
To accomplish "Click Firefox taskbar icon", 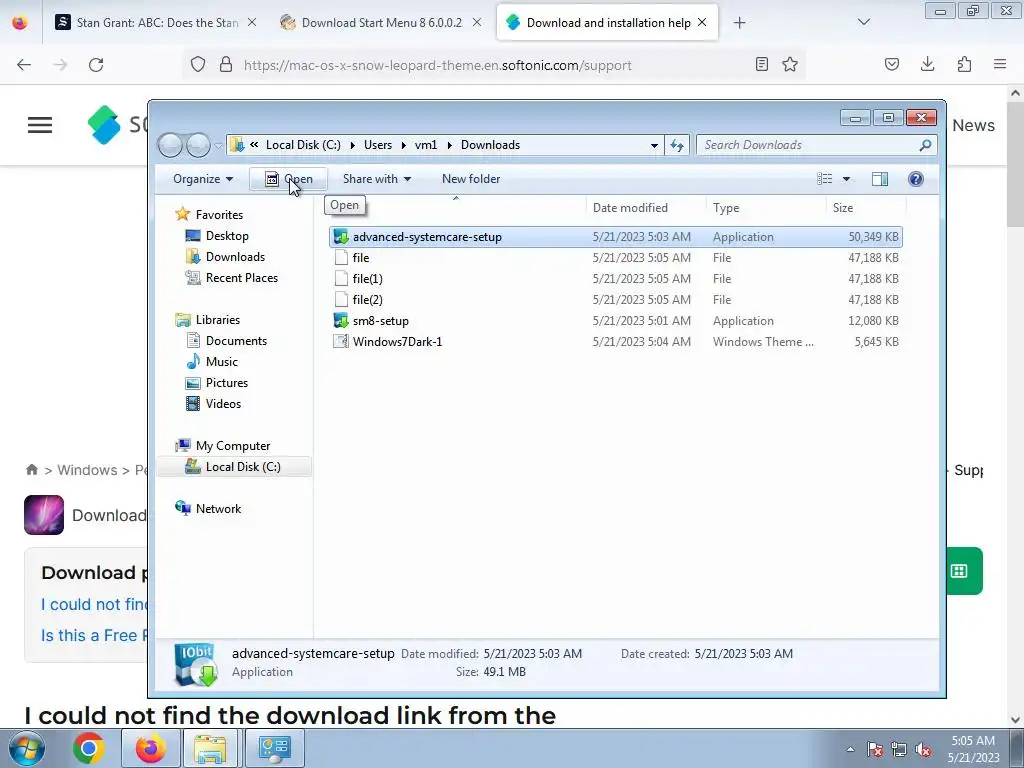I will [x=150, y=748].
